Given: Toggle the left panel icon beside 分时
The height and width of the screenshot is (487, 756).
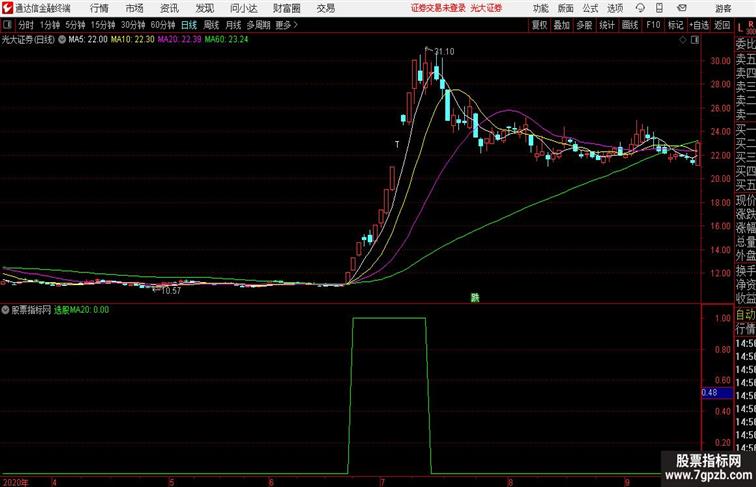Looking at the screenshot, I should point(7,25).
